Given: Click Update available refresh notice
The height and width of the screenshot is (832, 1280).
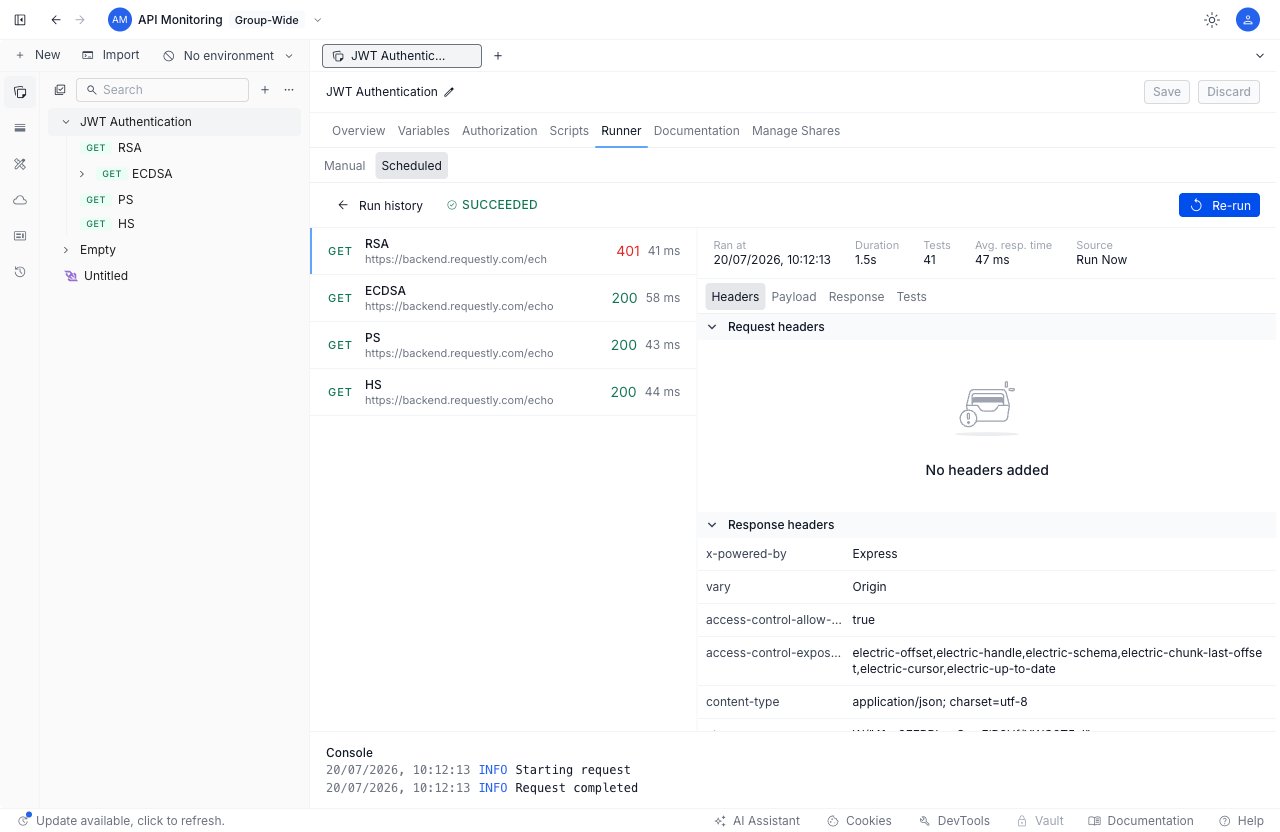Looking at the screenshot, I should (x=122, y=821).
